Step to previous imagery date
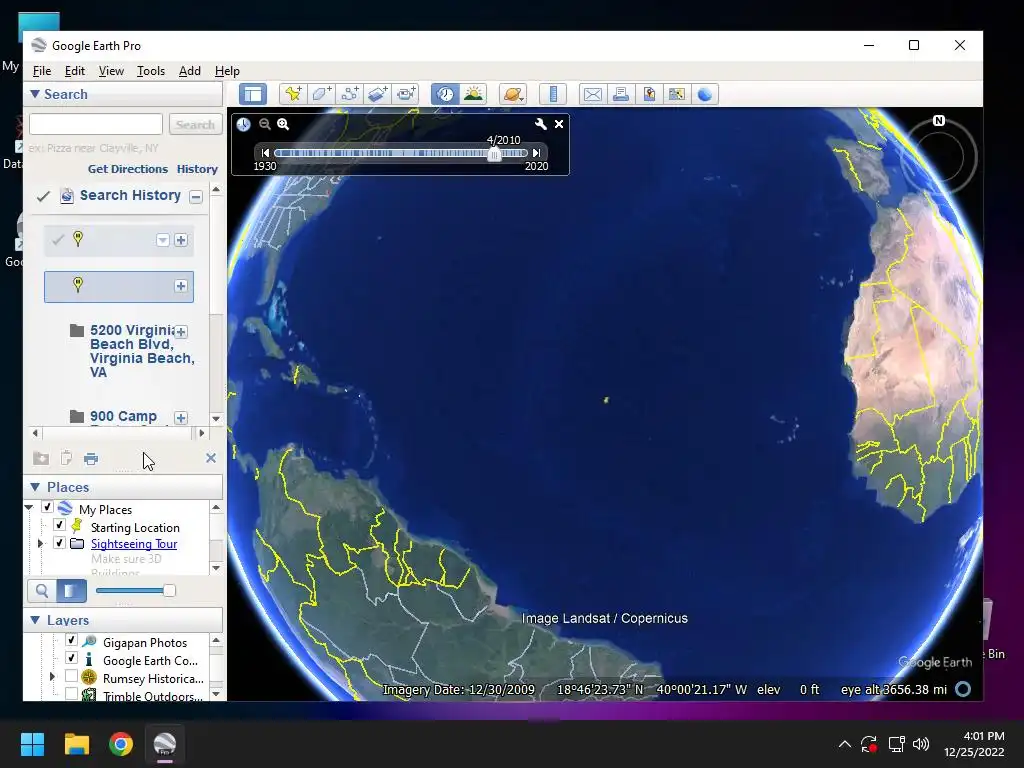Screen dimensions: 1024x768 [x=265, y=153]
